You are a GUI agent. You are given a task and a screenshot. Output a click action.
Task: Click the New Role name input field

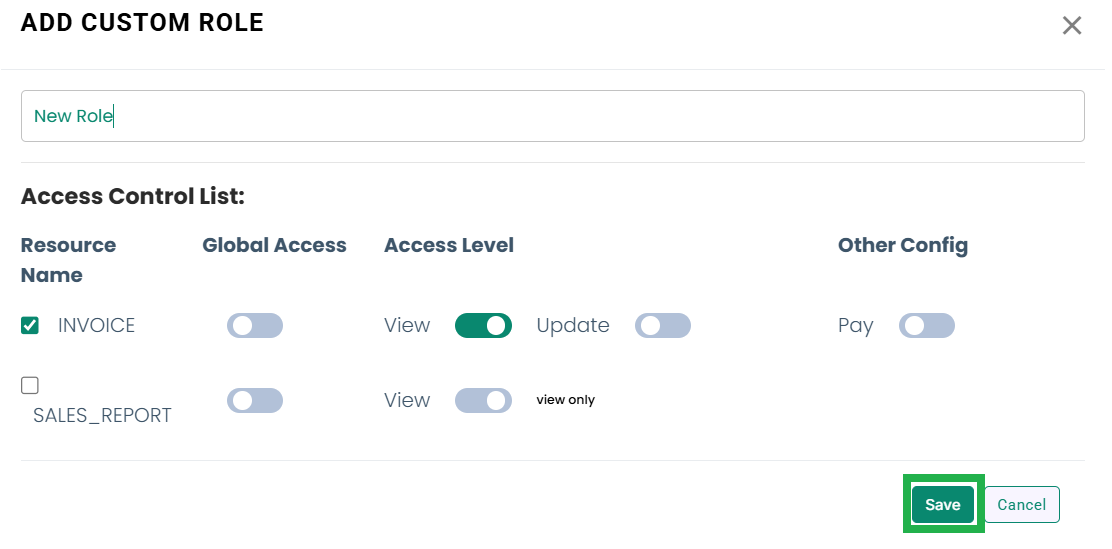click(x=552, y=116)
